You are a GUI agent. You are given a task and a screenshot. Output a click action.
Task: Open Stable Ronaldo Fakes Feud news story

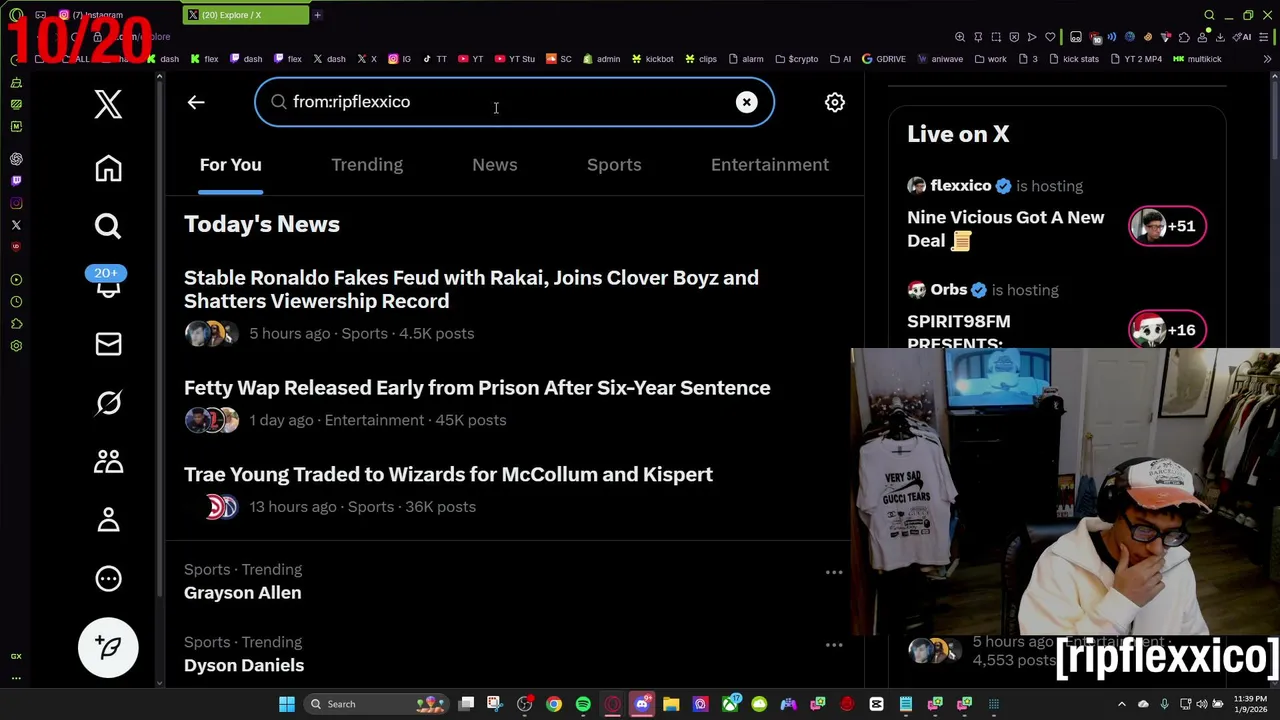point(471,289)
